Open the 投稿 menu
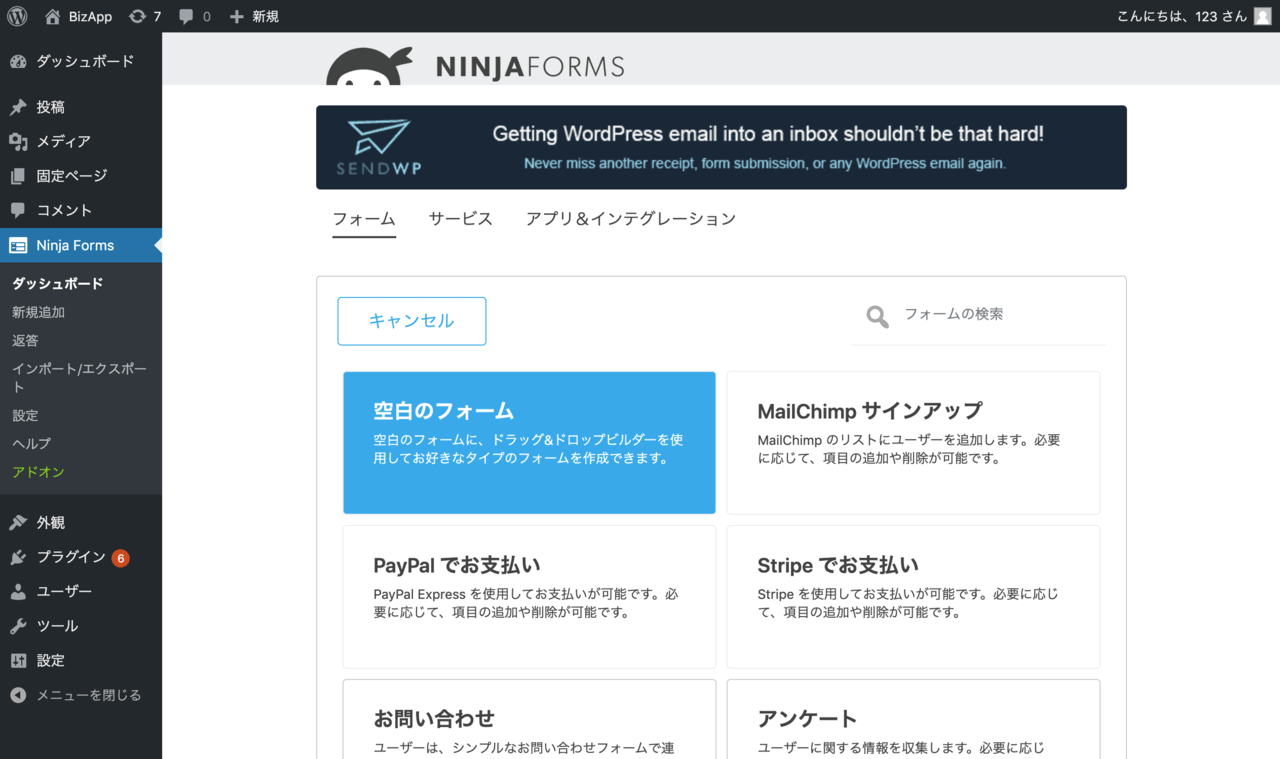Image resolution: width=1280 pixels, height=759 pixels. (x=81, y=107)
